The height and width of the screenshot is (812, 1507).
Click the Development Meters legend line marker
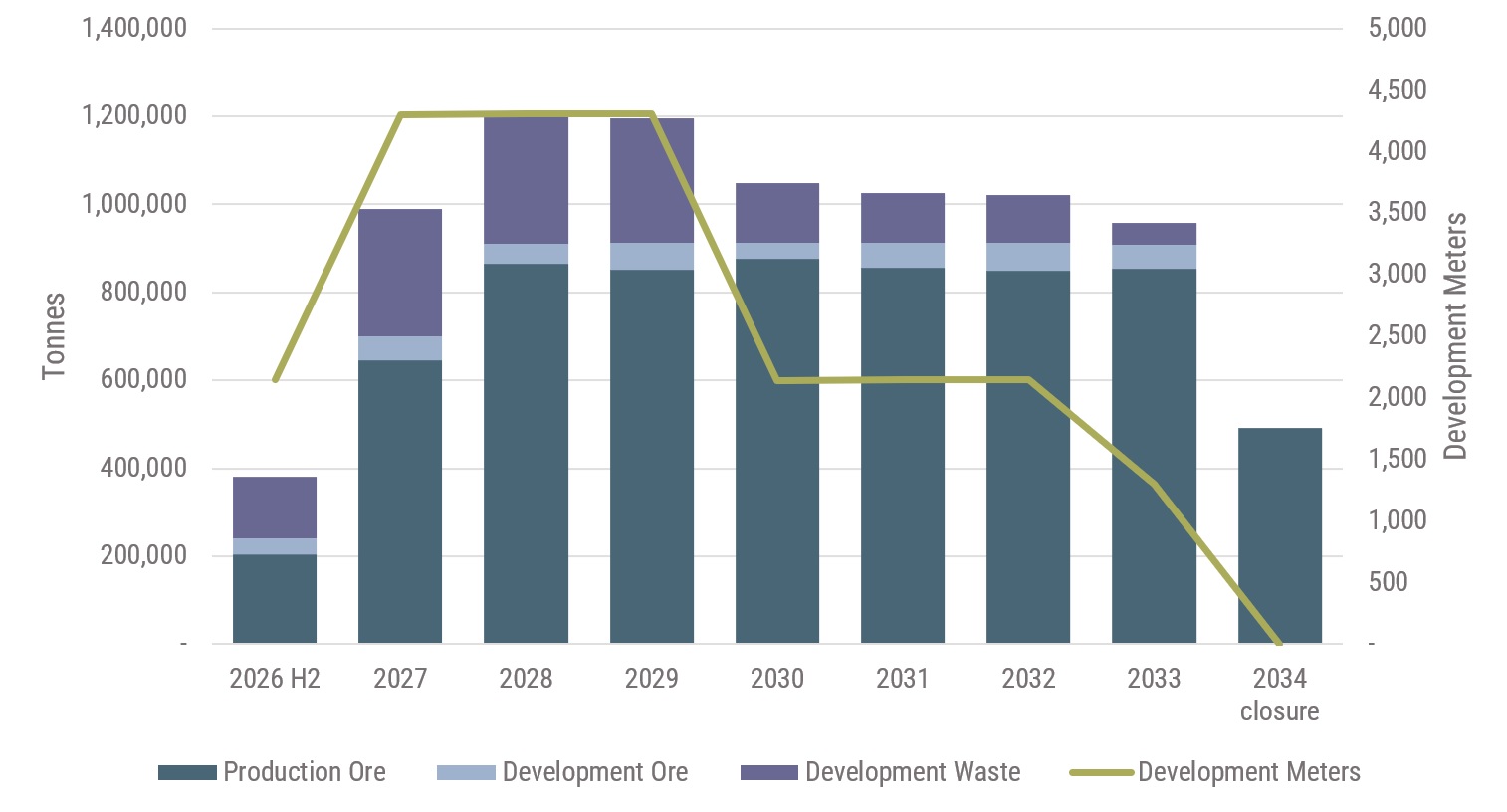[x=1102, y=773]
